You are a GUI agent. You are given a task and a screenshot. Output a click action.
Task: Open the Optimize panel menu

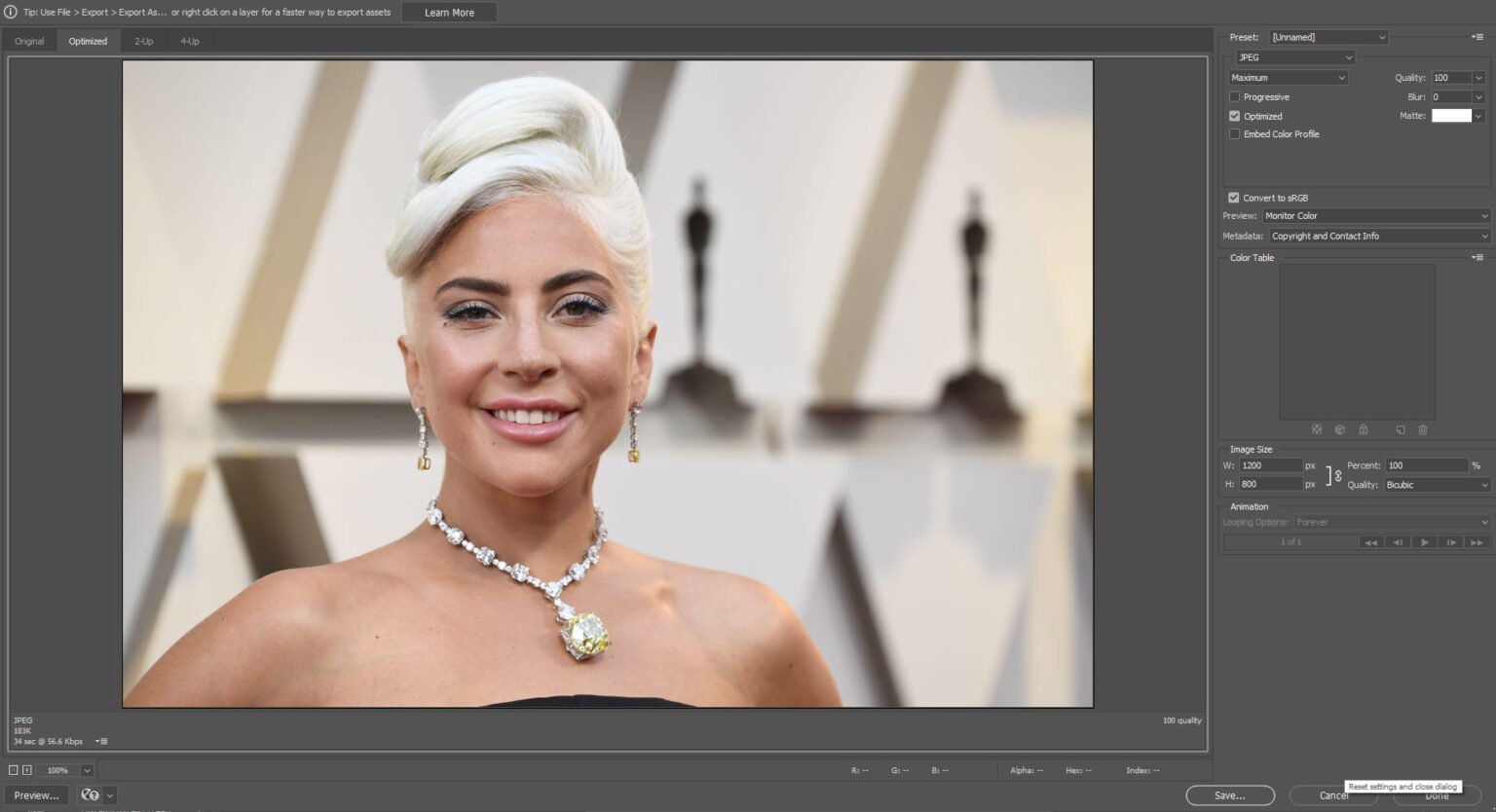click(x=1477, y=37)
